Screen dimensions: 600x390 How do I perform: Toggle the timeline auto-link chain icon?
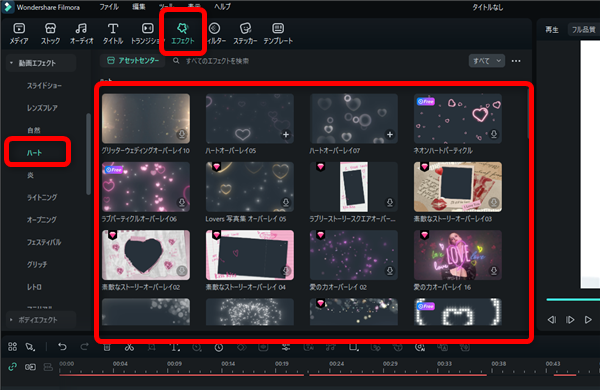coord(13,367)
